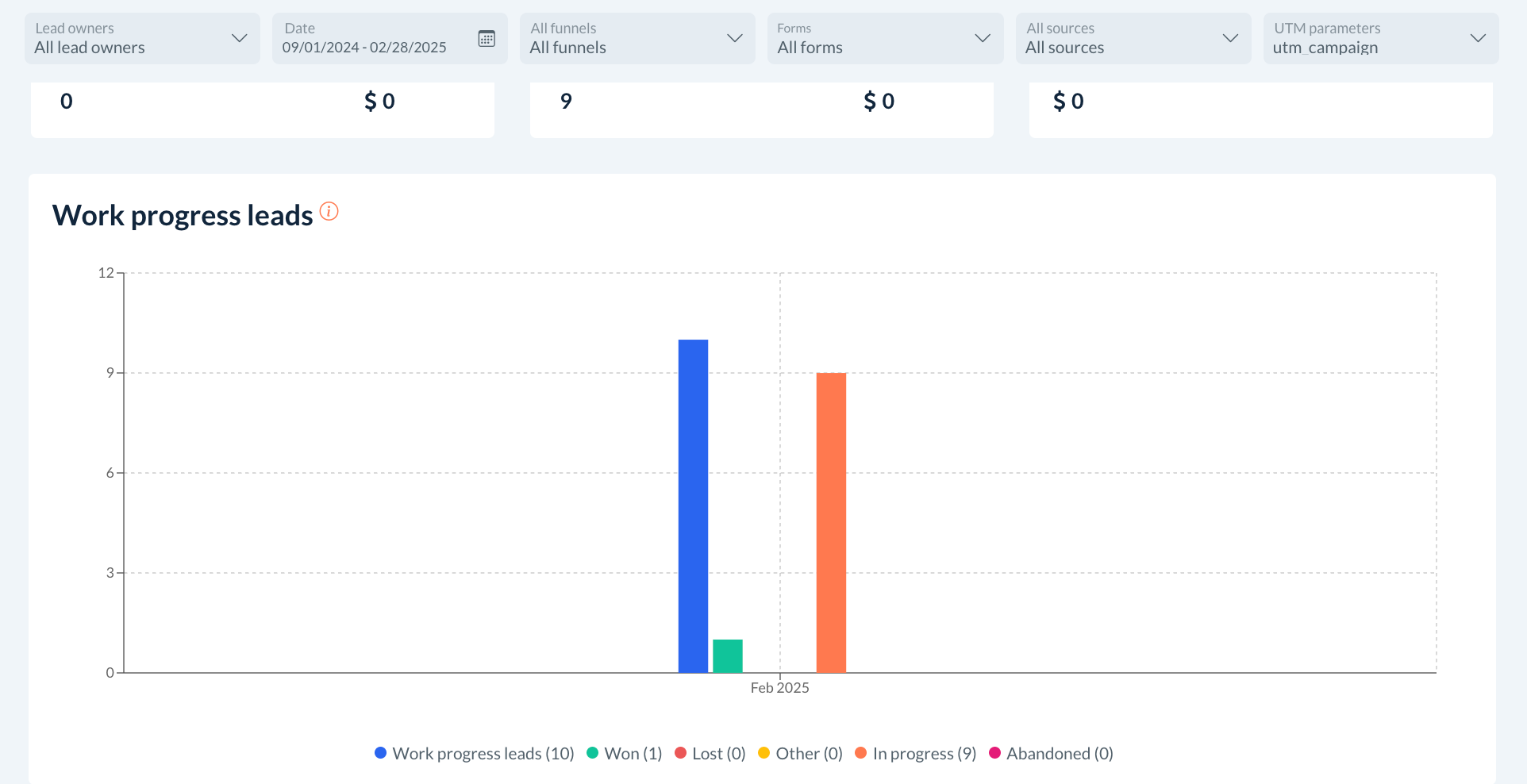Open the Forms filter dropdown
Viewport: 1527px width, 784px height.
pyautogui.click(x=884, y=38)
